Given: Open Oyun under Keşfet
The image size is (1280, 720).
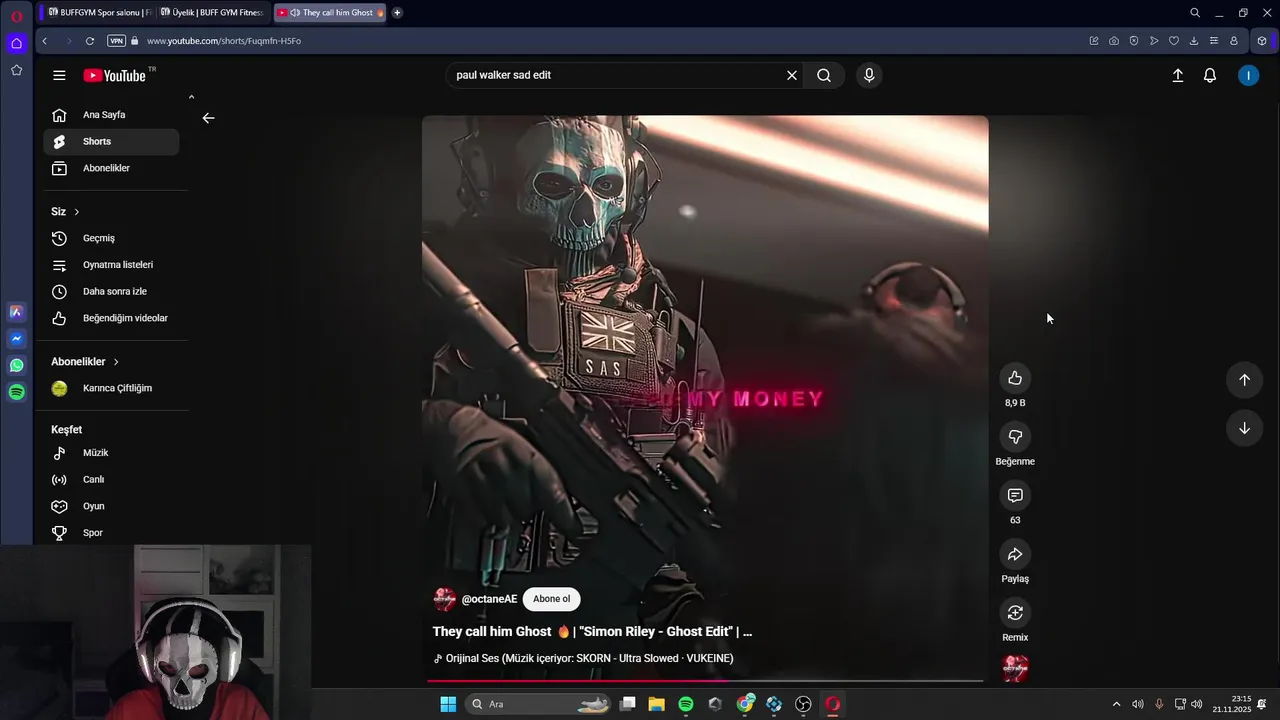Looking at the screenshot, I should pos(111,506).
